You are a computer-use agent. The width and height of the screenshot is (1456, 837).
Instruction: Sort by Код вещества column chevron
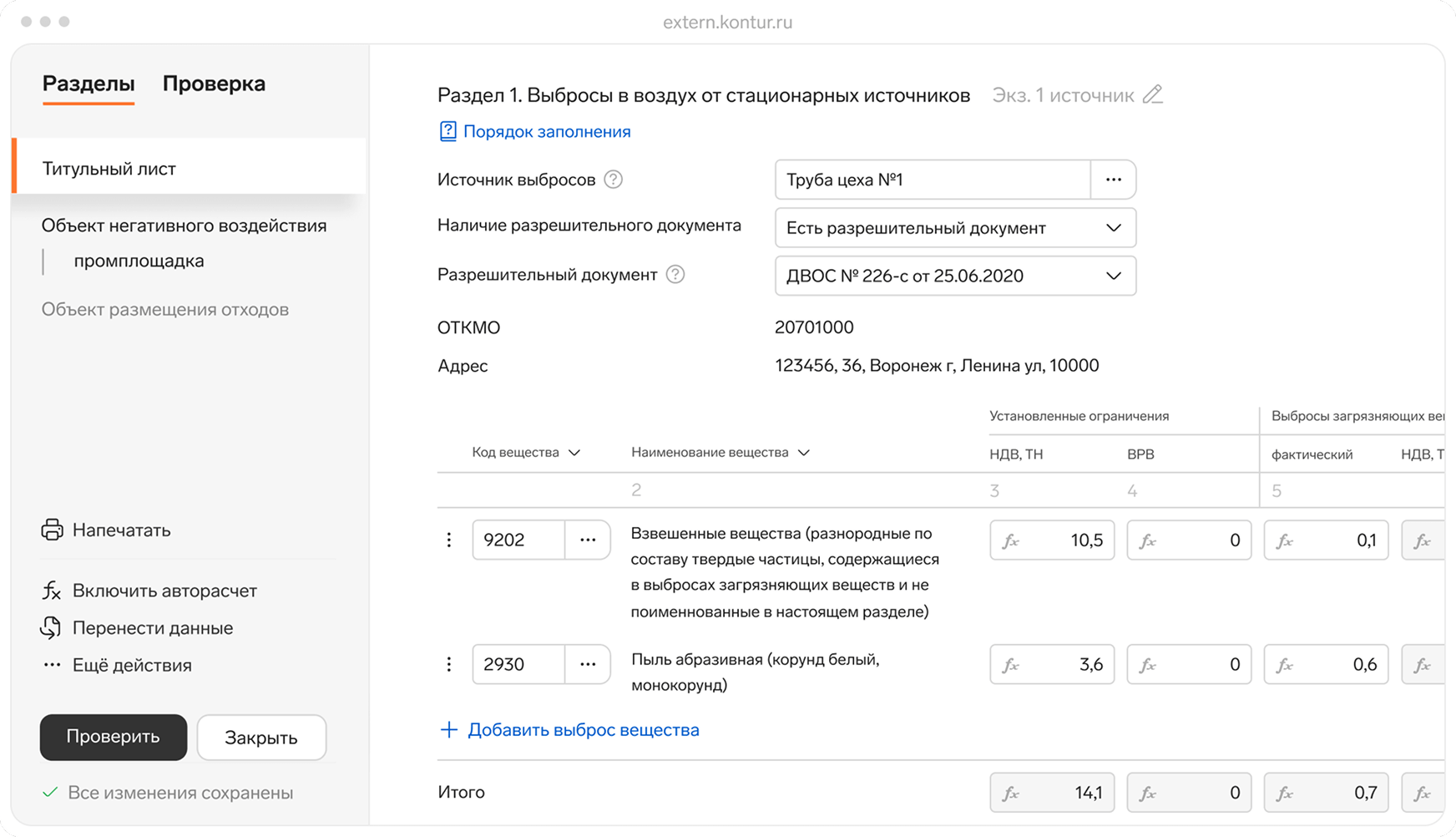(574, 453)
